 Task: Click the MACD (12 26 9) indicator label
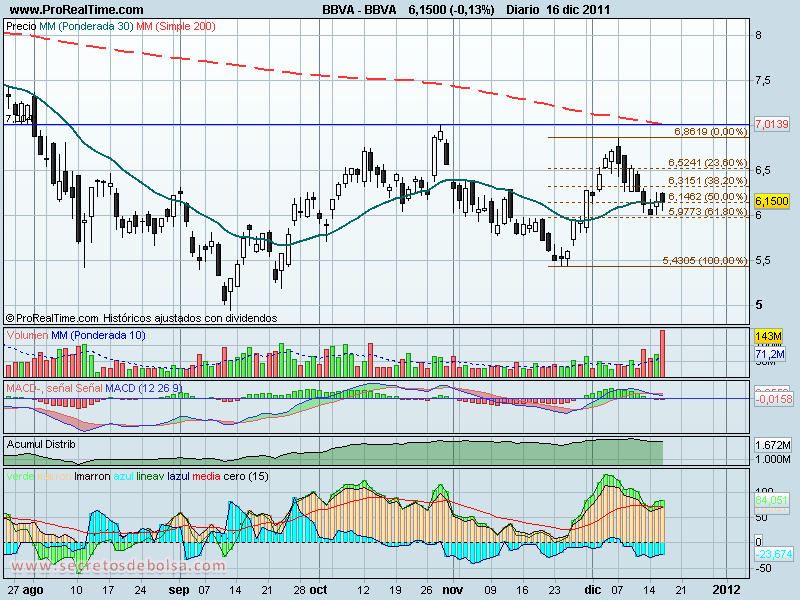(143, 388)
